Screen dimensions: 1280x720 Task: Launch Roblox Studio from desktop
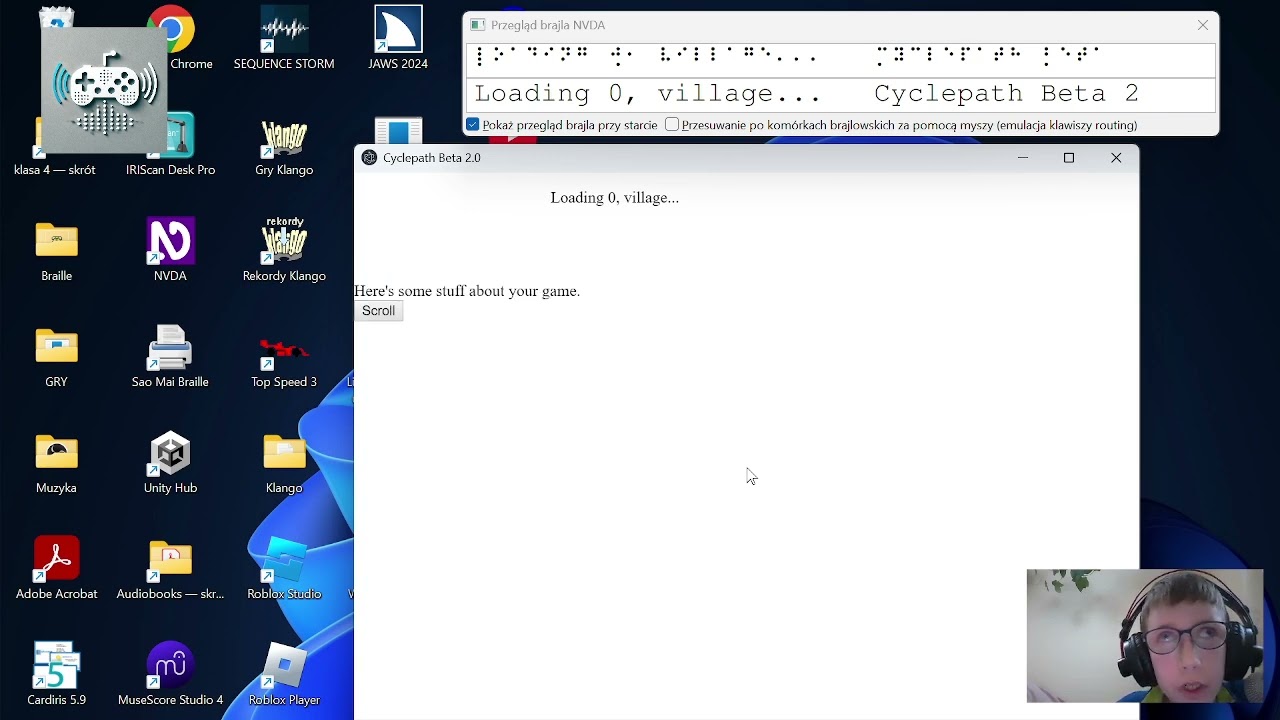coord(284,570)
